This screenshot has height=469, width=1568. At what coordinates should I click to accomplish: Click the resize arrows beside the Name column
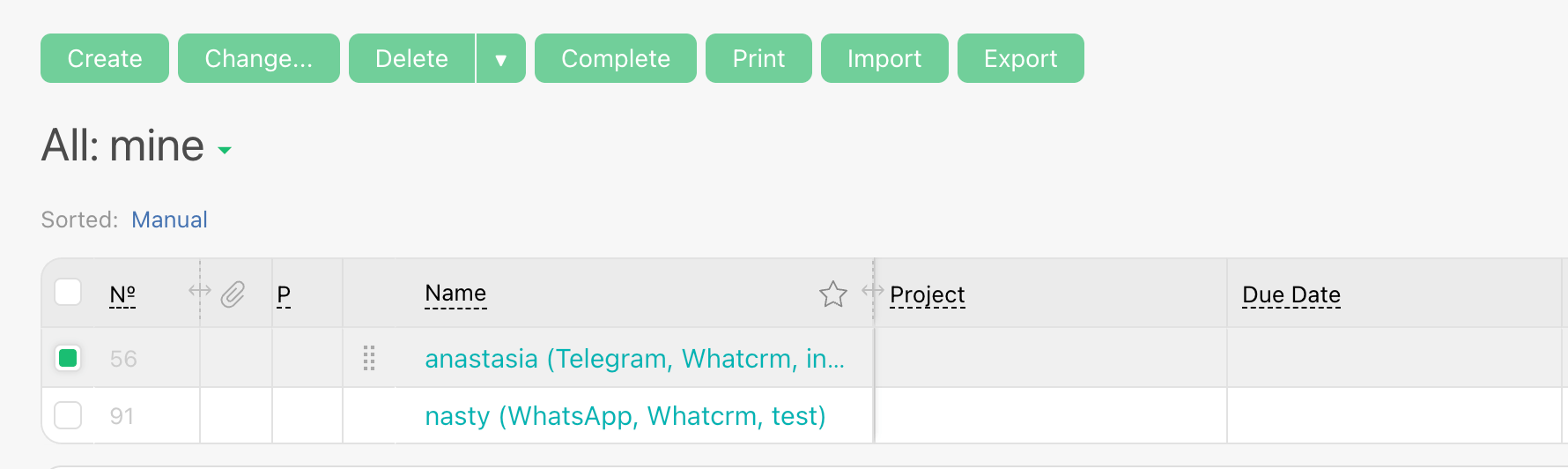pyautogui.click(x=872, y=290)
